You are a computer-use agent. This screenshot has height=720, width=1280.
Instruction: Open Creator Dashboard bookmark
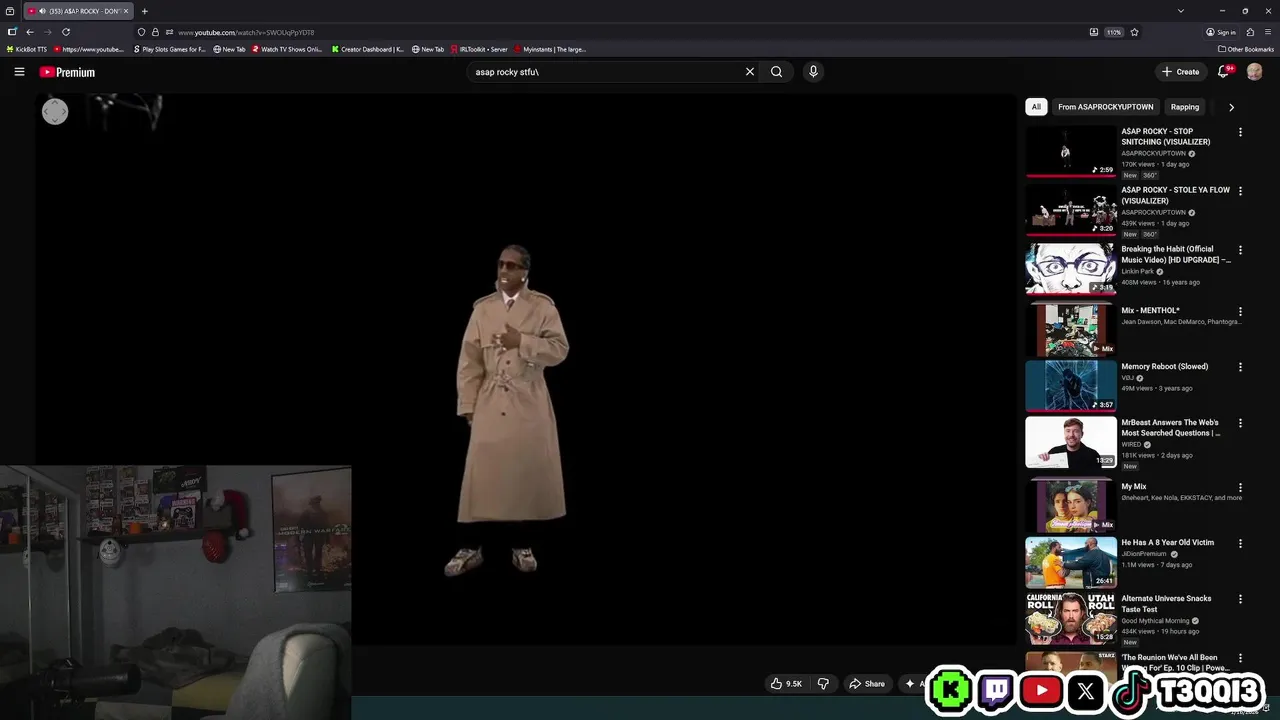[x=368, y=49]
